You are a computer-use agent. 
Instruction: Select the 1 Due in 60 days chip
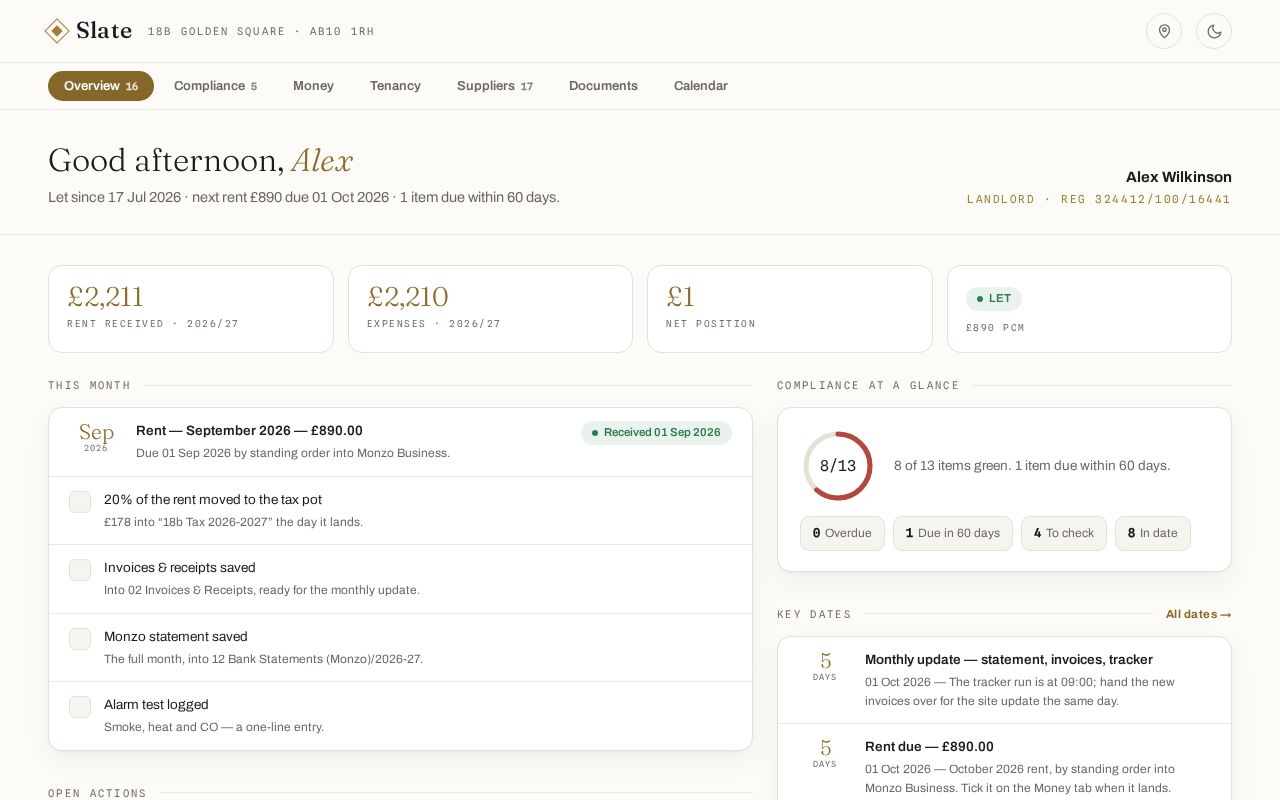tap(953, 533)
